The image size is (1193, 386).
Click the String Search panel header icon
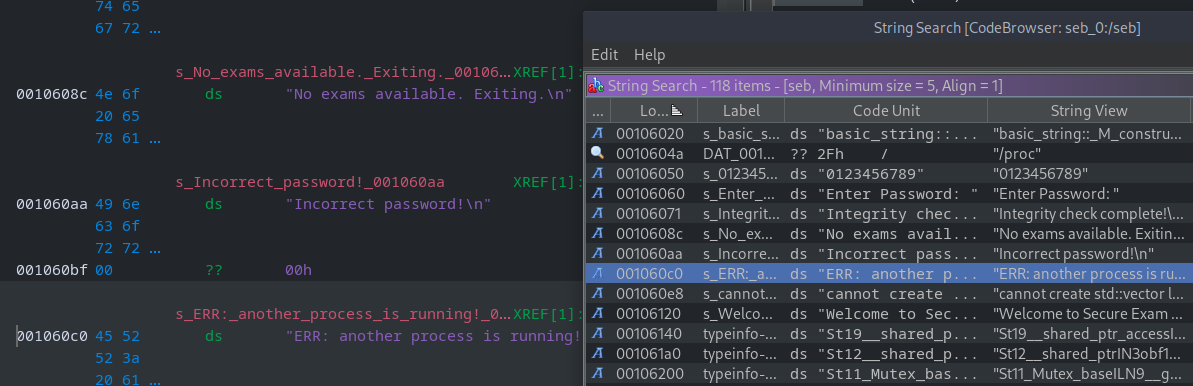(597, 85)
